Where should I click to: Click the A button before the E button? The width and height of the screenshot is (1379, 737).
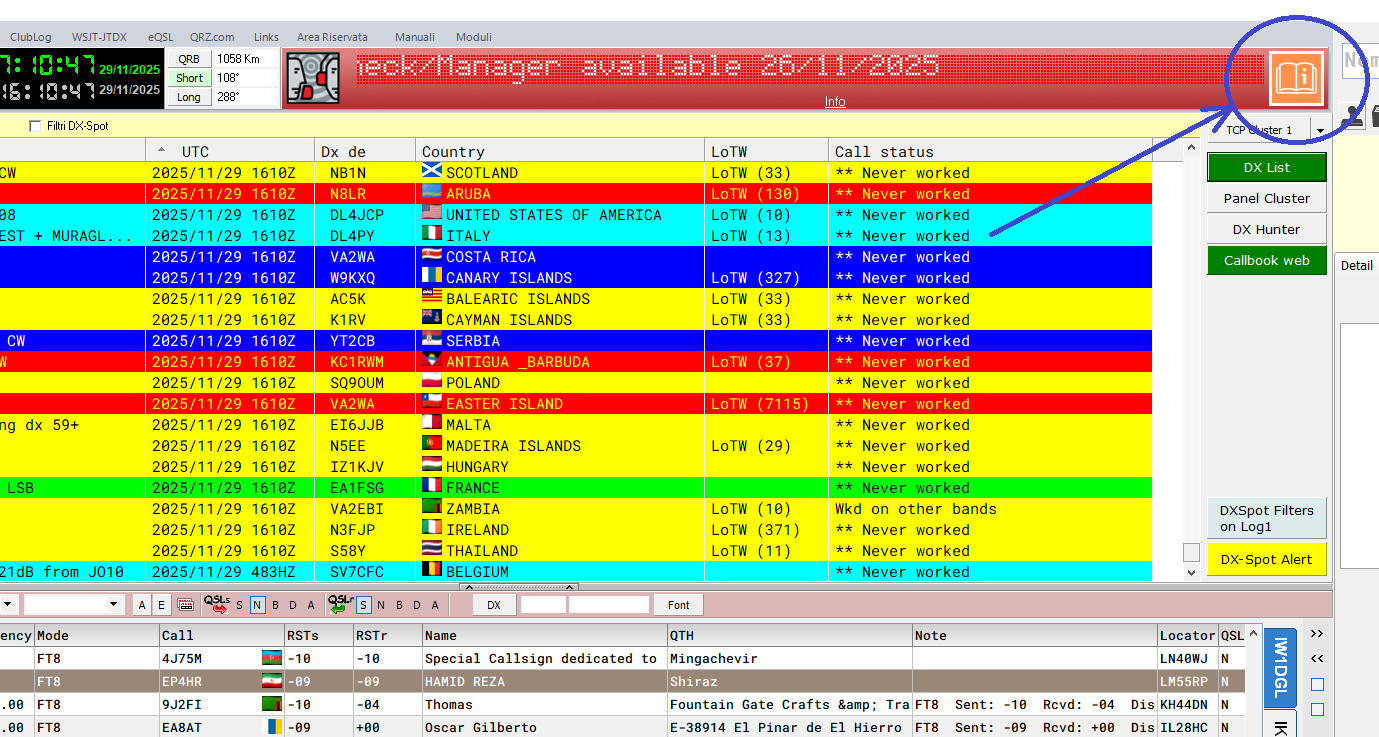pos(142,605)
